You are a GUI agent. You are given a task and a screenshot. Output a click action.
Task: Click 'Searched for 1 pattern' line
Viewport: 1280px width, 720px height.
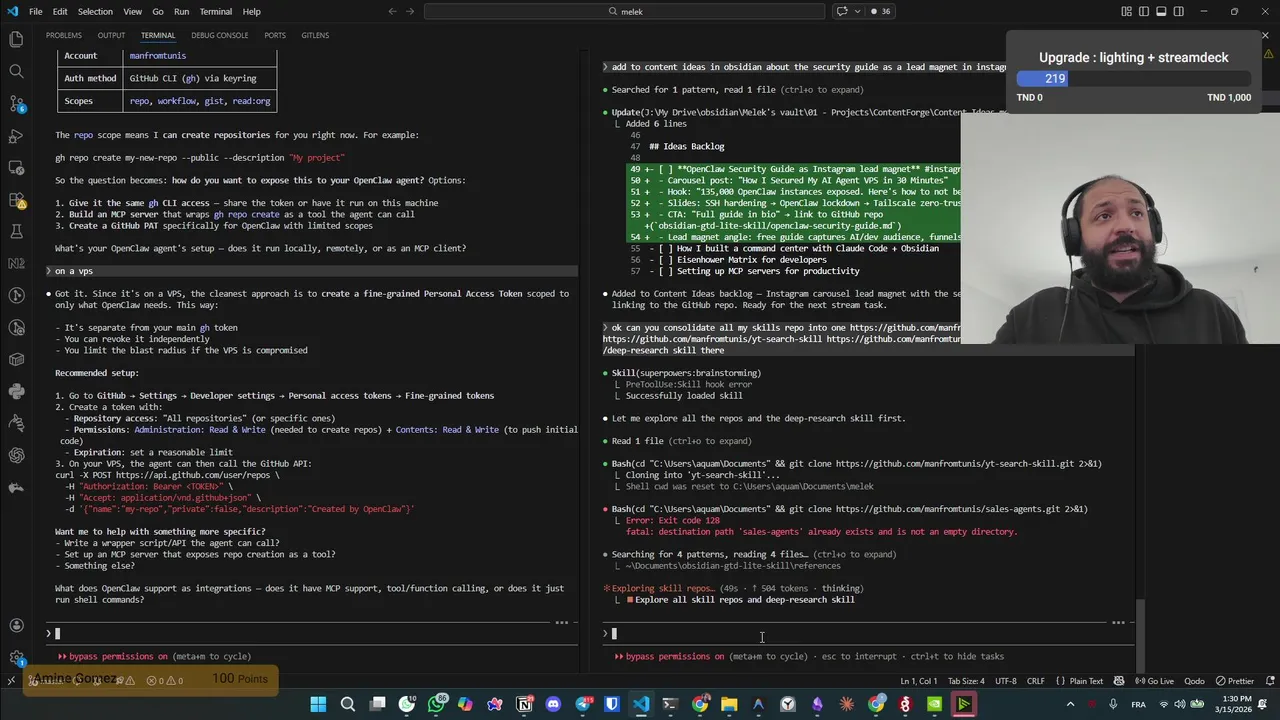tap(737, 90)
